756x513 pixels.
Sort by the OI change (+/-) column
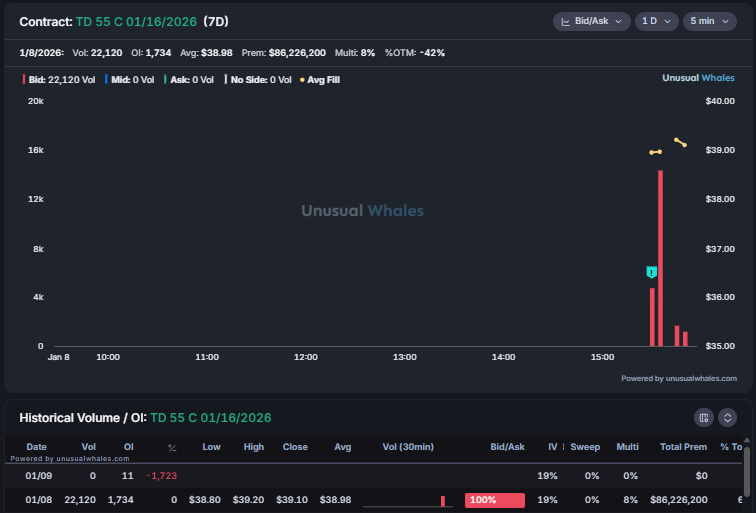click(172, 448)
